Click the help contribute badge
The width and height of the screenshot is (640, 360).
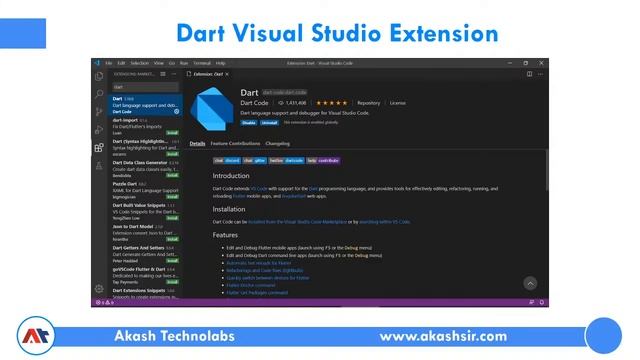pos(323,160)
